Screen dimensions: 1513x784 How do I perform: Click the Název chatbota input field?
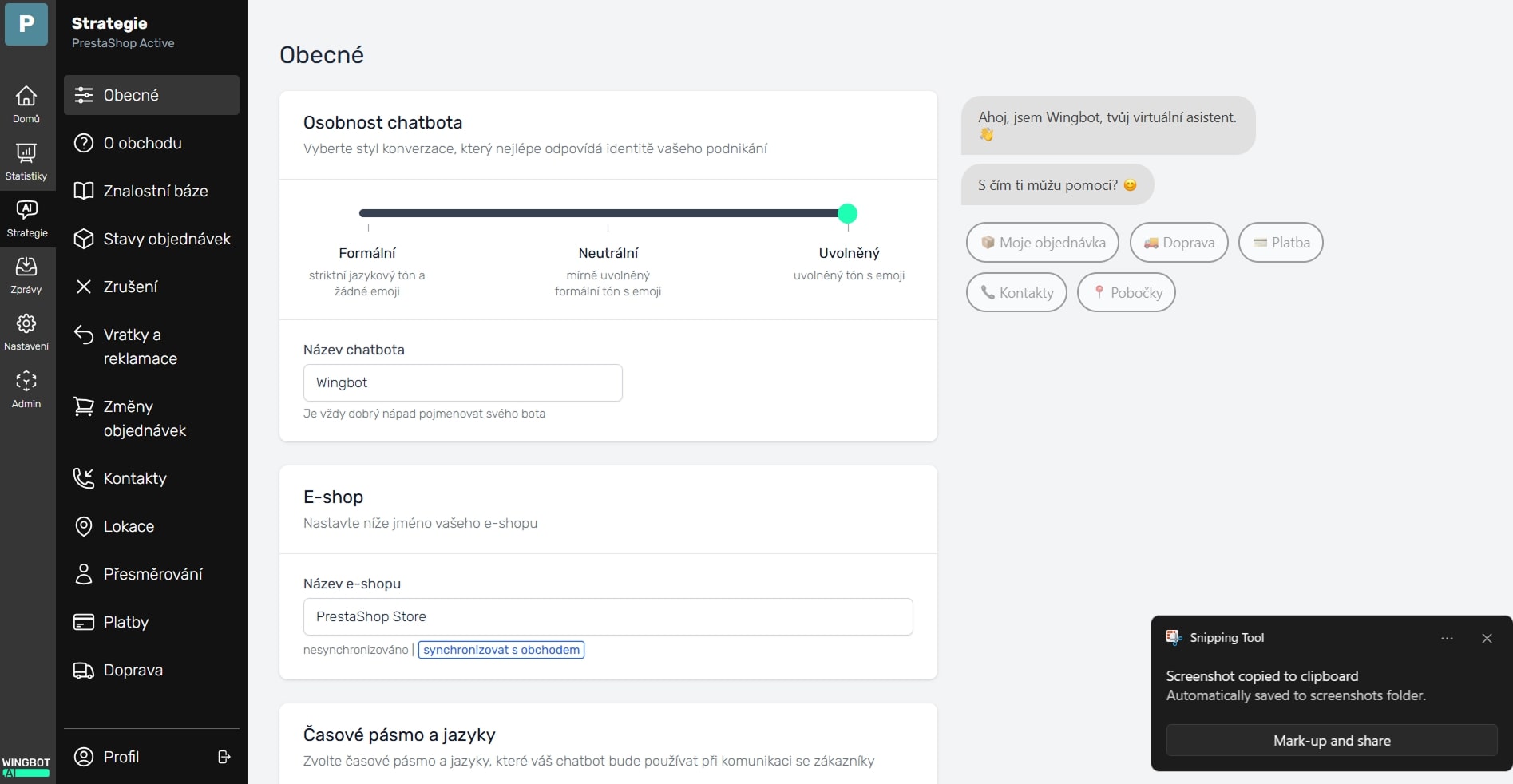tap(463, 383)
